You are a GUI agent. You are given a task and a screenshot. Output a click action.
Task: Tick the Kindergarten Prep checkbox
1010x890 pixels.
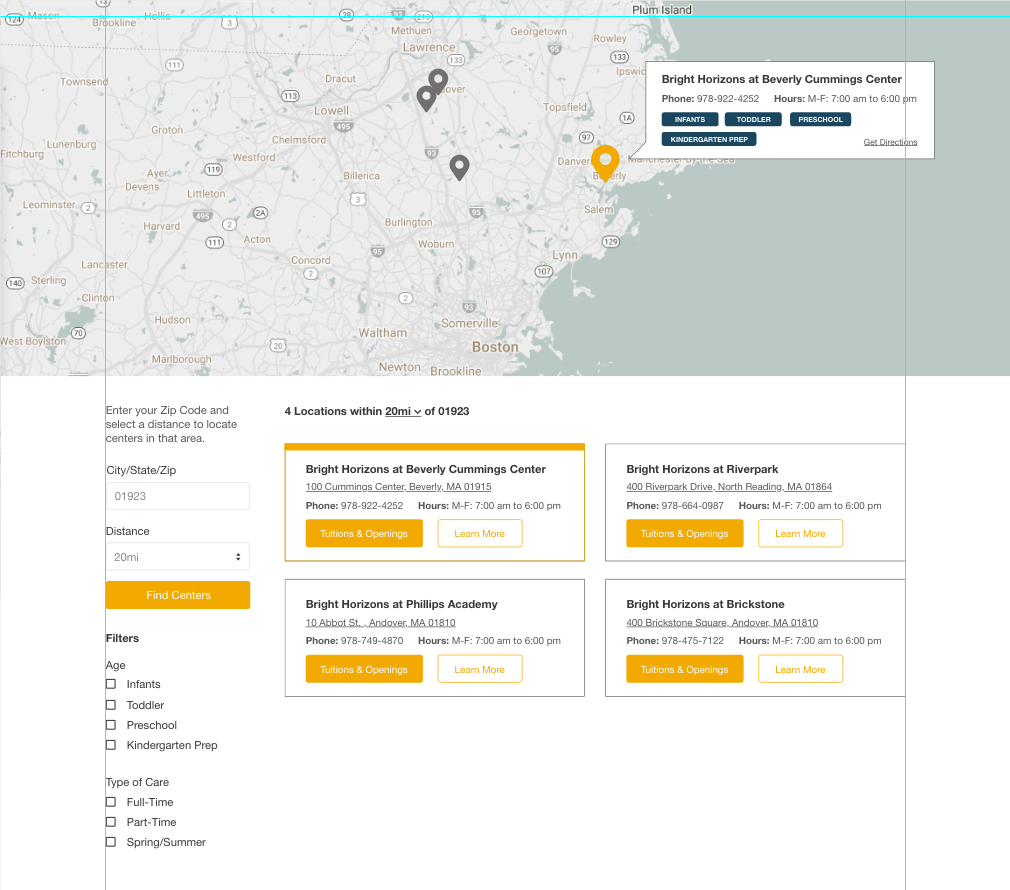111,745
